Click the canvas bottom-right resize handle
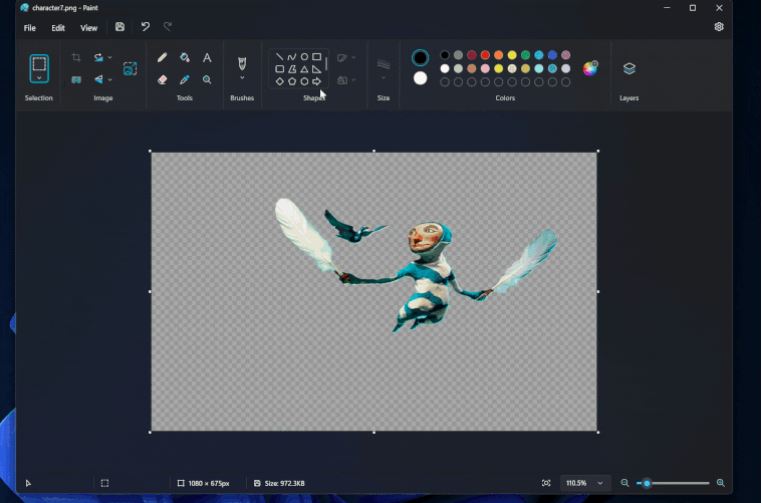Viewport: 762px width, 503px height. point(598,432)
